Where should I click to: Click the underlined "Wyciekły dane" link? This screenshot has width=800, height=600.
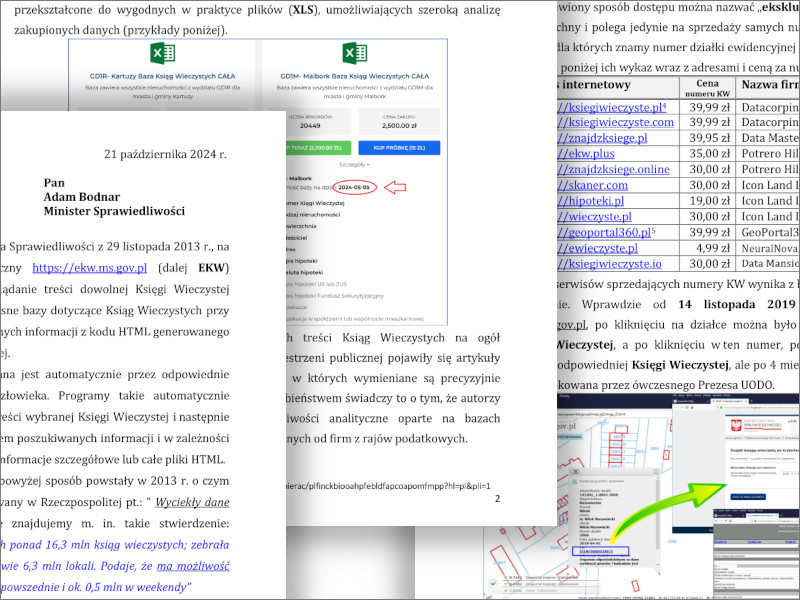(x=192, y=503)
